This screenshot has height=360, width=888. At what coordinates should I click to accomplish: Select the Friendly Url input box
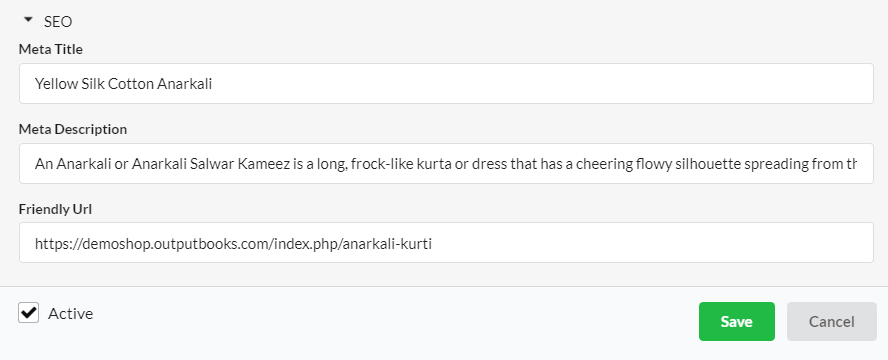(x=446, y=242)
